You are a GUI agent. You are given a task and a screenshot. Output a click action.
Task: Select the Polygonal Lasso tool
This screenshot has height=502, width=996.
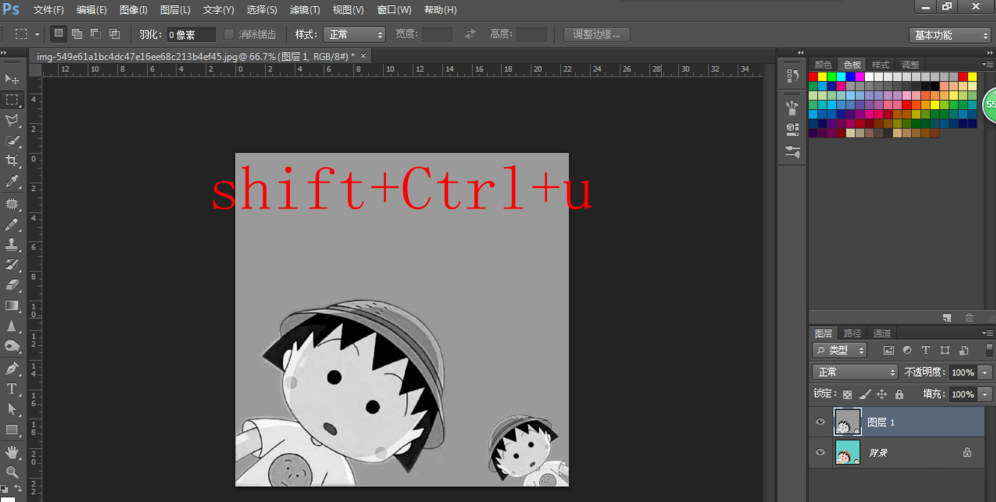click(x=12, y=120)
